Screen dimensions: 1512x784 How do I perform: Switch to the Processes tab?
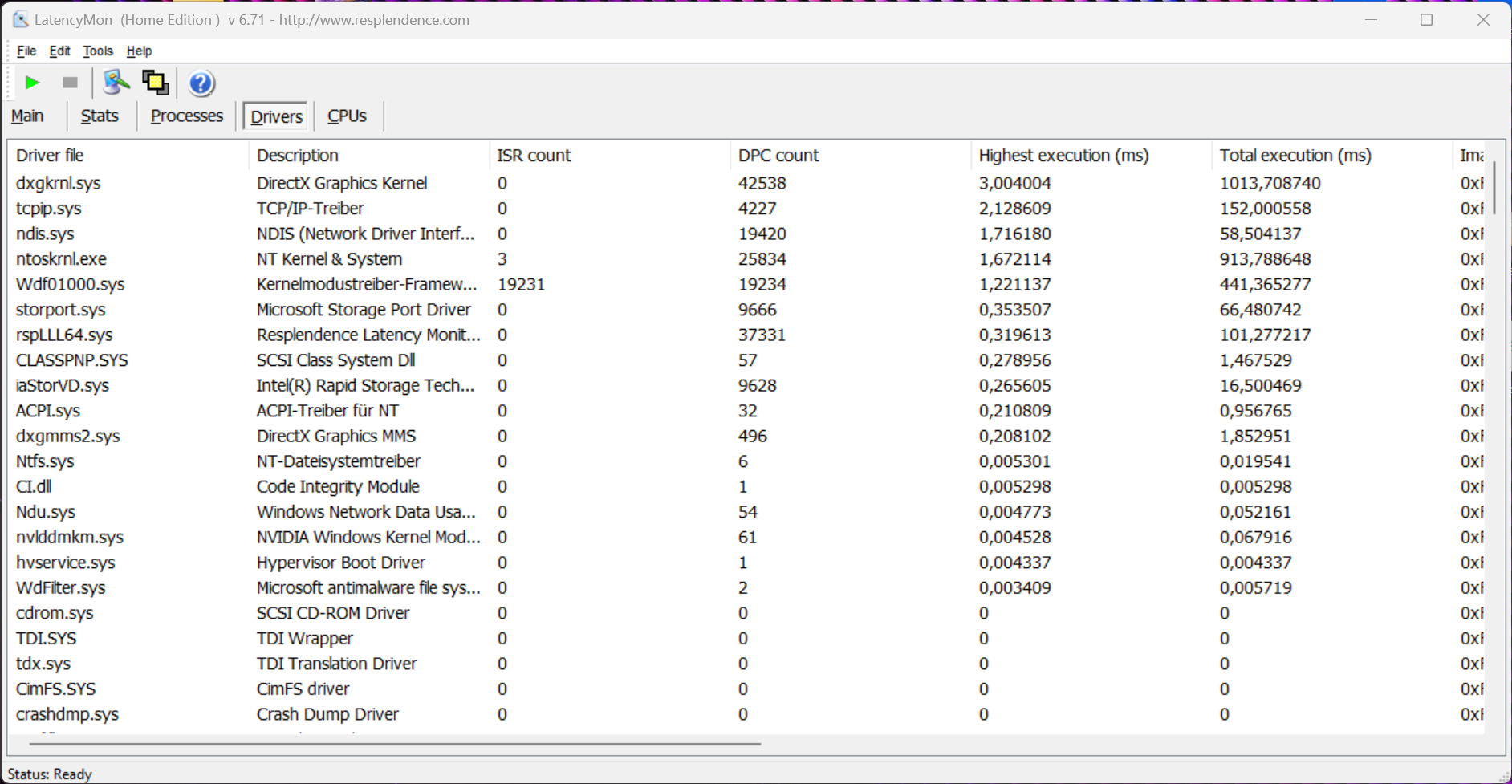coord(186,116)
